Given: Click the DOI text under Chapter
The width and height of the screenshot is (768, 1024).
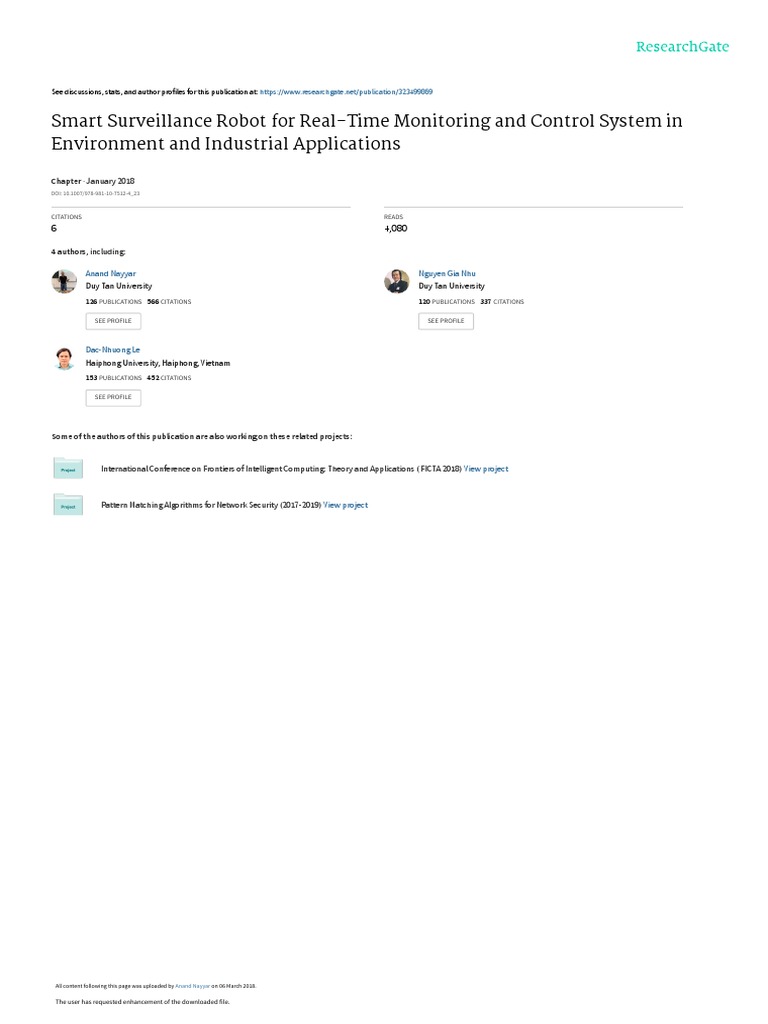Looking at the screenshot, I should coord(96,192).
